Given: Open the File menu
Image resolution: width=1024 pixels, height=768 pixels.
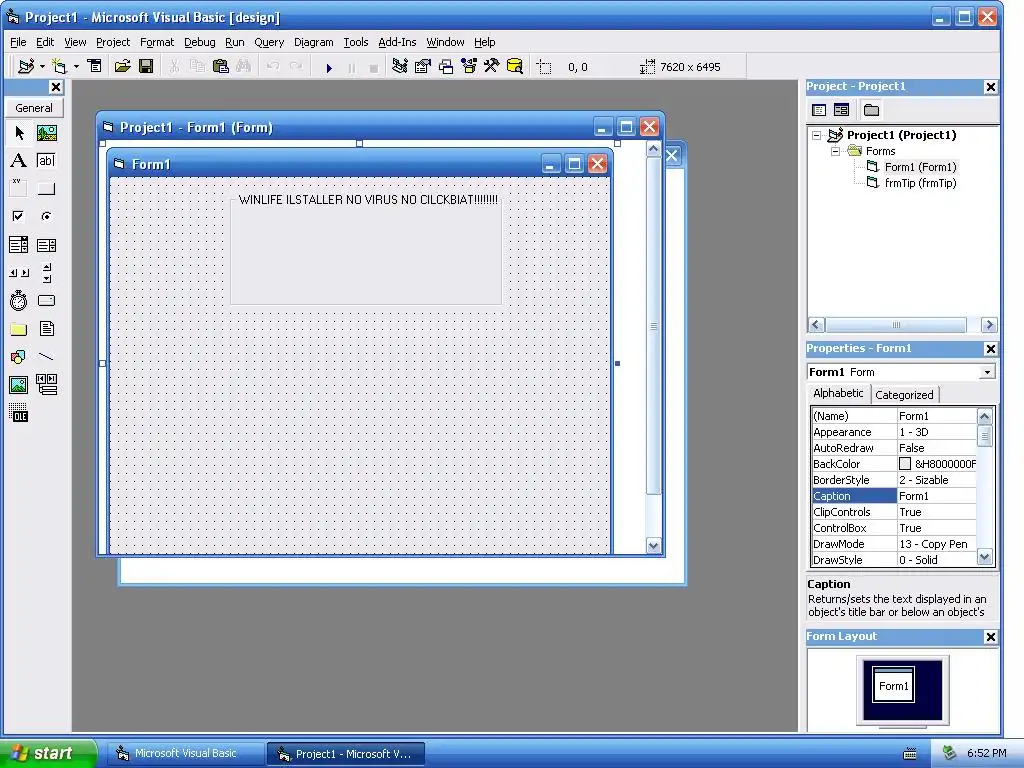Looking at the screenshot, I should pos(18,42).
